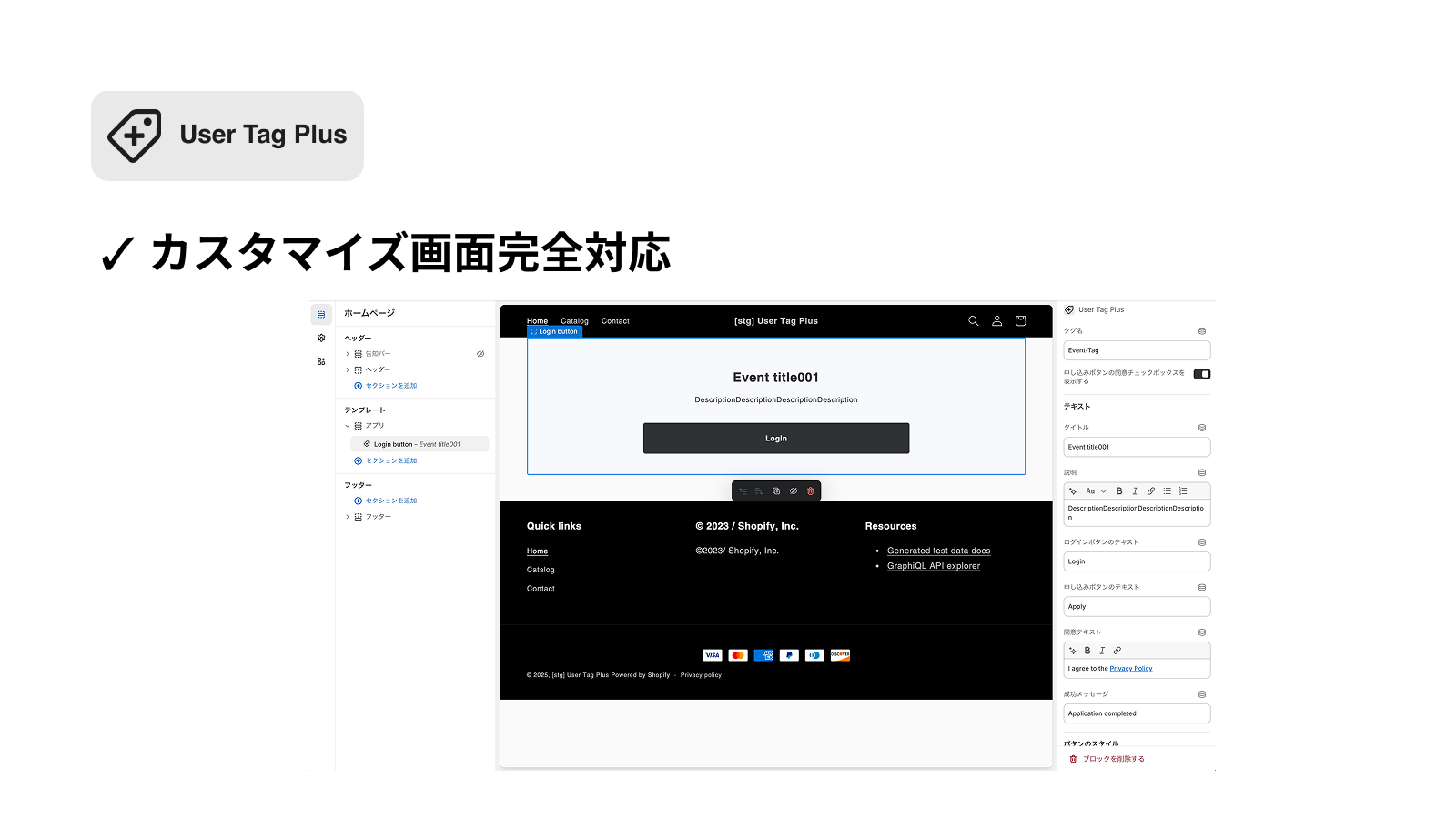Select Login button – Event title001 block
The image size is (1456, 819).
[x=420, y=444]
